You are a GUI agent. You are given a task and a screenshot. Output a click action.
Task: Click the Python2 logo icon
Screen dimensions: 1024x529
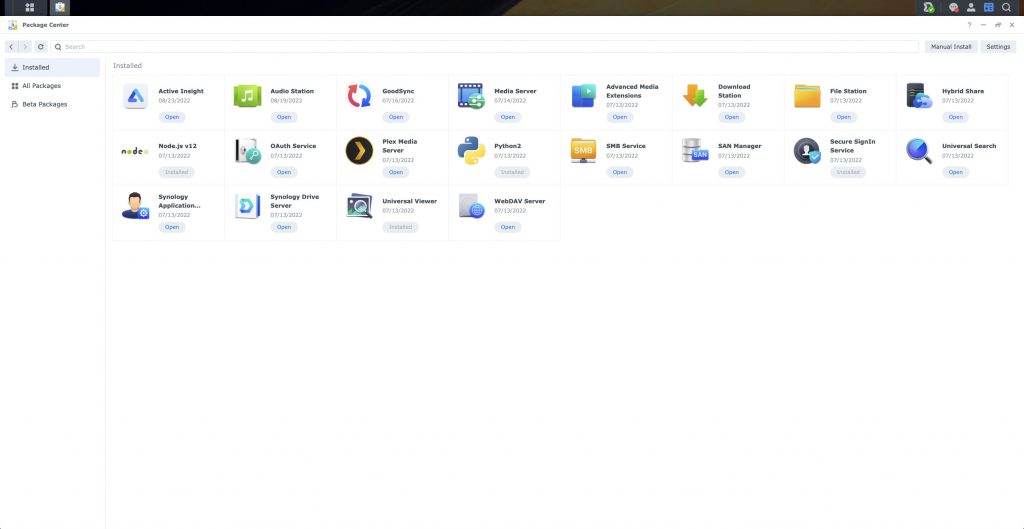coord(471,151)
